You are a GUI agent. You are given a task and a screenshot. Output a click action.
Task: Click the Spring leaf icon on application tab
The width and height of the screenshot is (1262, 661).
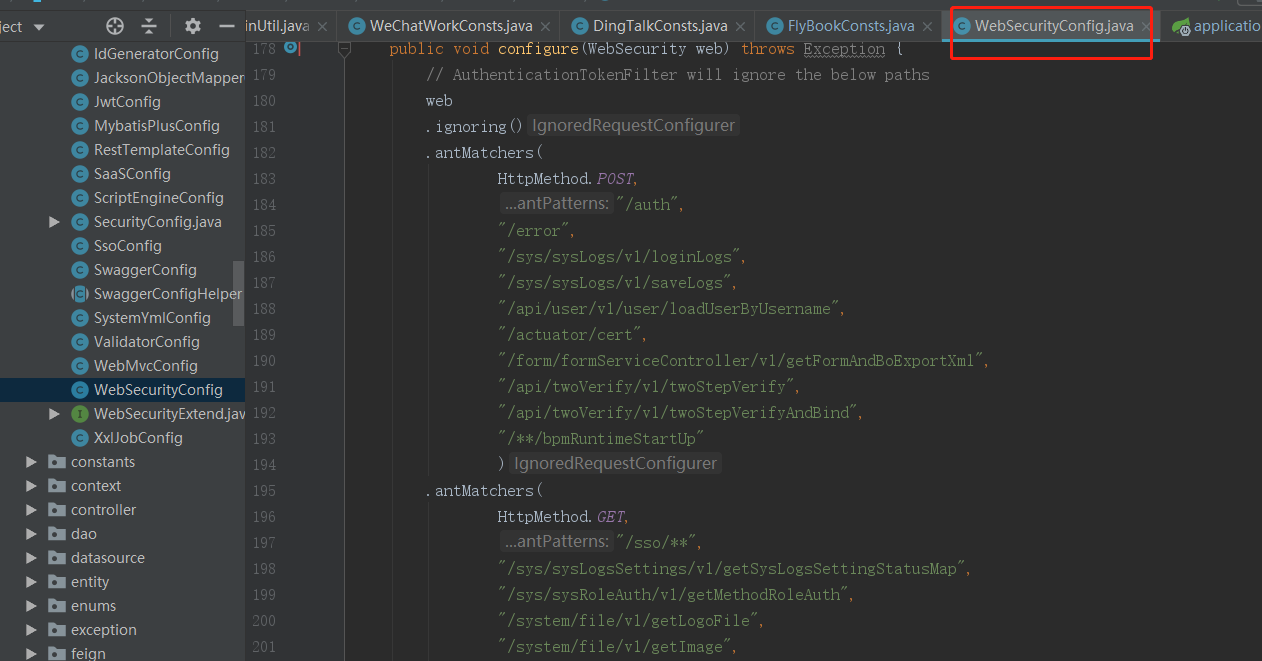[x=1181, y=26]
